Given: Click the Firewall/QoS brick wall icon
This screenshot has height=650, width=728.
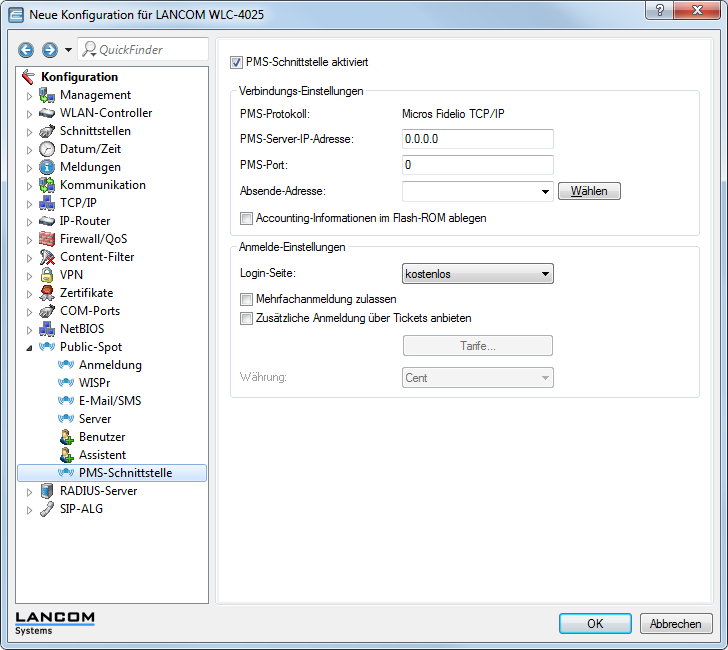Looking at the screenshot, I should tap(47, 239).
